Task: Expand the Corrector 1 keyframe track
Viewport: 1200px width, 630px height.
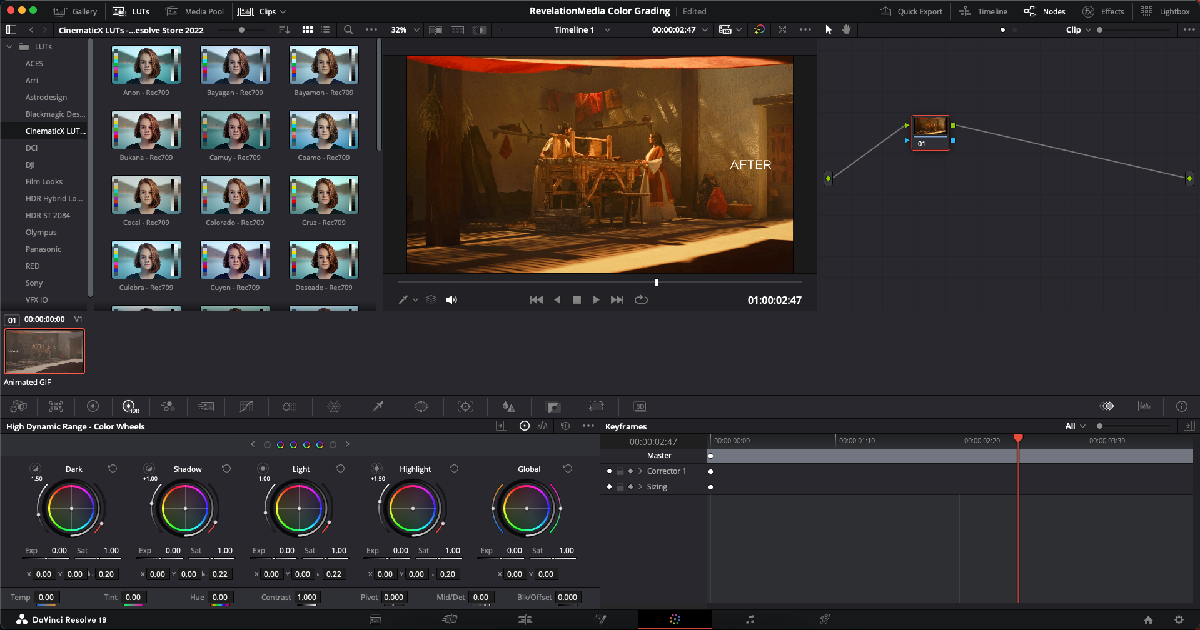Action: tap(640, 471)
